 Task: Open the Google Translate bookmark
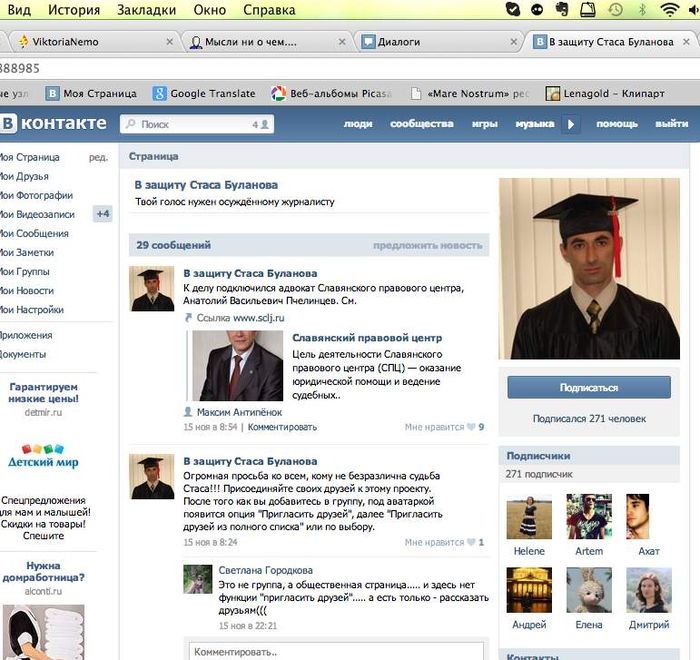pyautogui.click(x=200, y=93)
